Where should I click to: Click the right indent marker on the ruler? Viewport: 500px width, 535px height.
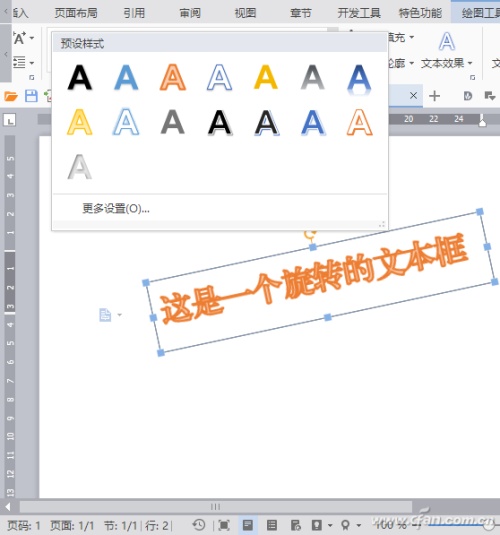(x=482, y=122)
